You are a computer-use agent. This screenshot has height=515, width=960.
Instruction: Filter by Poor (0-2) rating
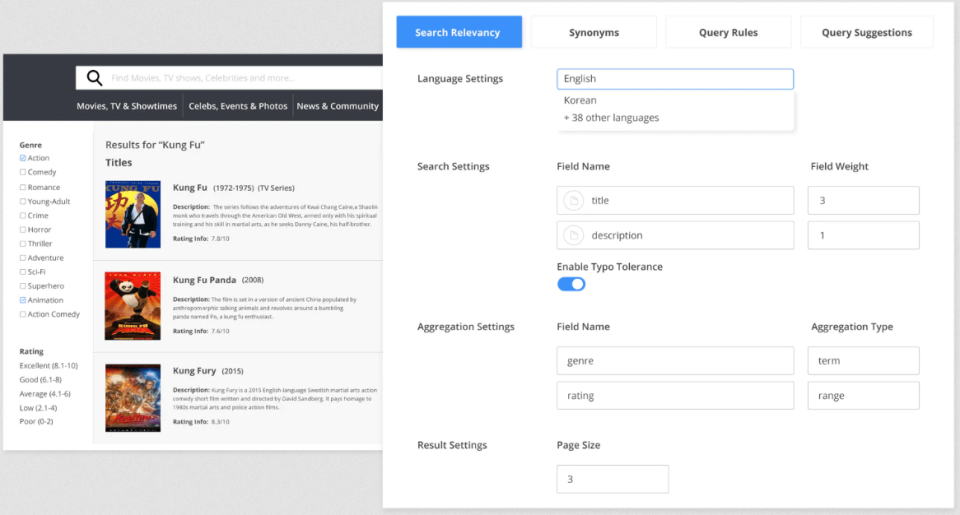[36, 421]
